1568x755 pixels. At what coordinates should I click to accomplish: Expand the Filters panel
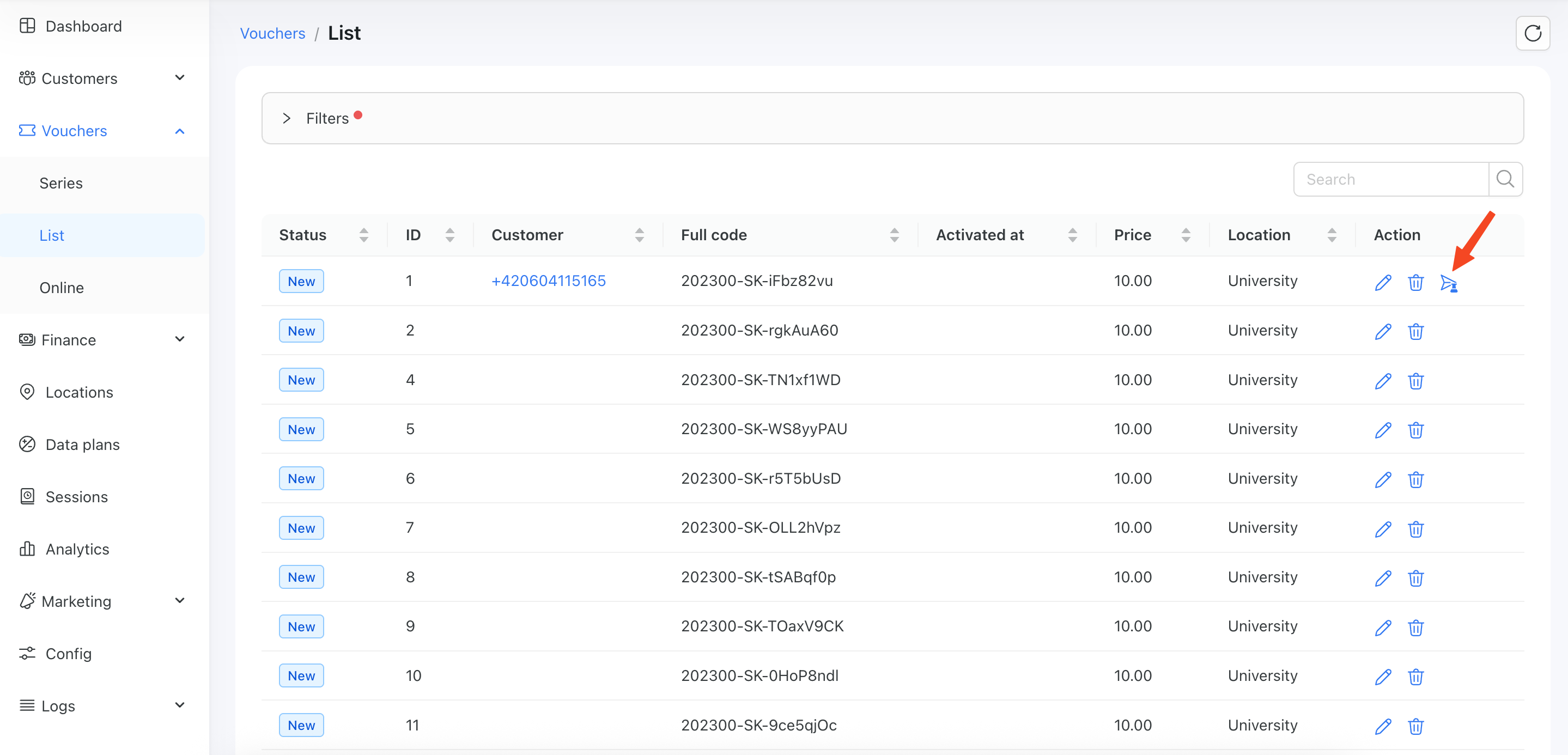[x=287, y=118]
